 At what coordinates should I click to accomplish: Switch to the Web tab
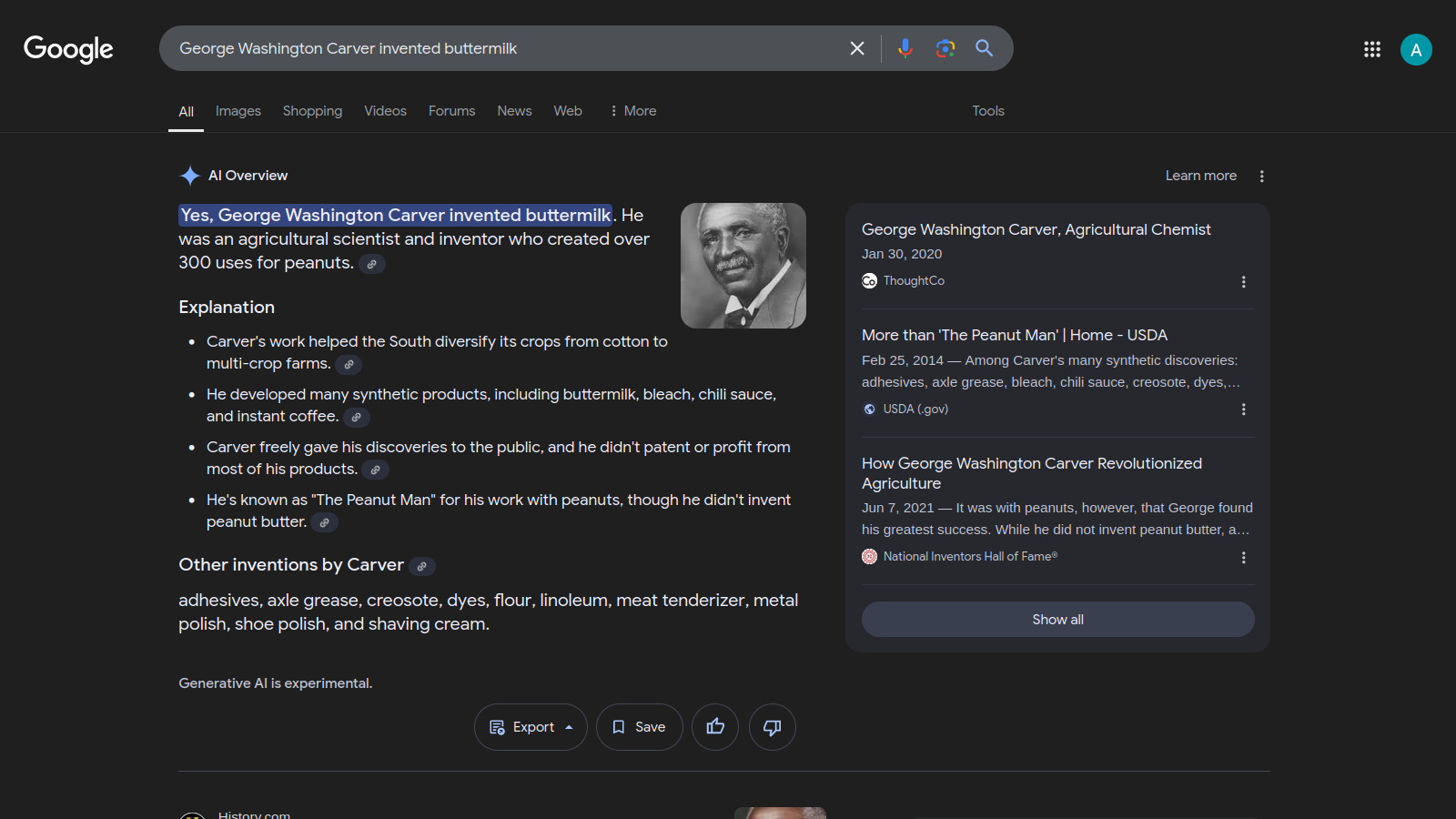point(568,111)
